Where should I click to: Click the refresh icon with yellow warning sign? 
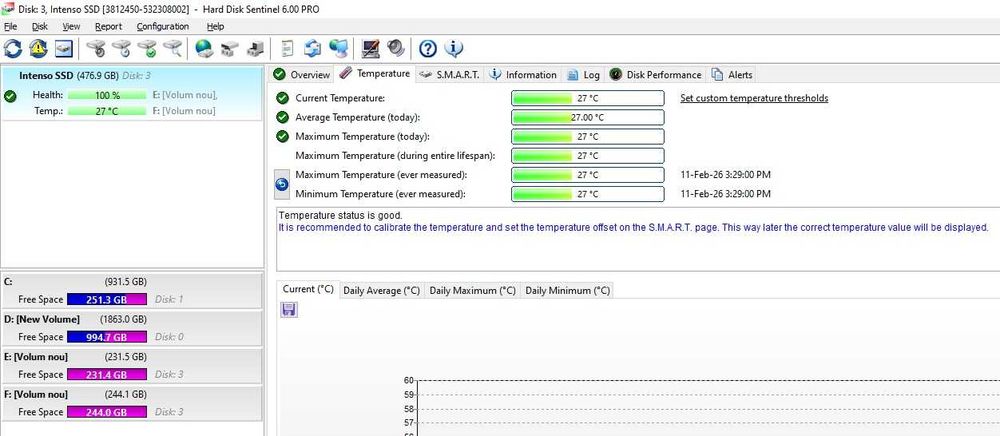tap(38, 48)
